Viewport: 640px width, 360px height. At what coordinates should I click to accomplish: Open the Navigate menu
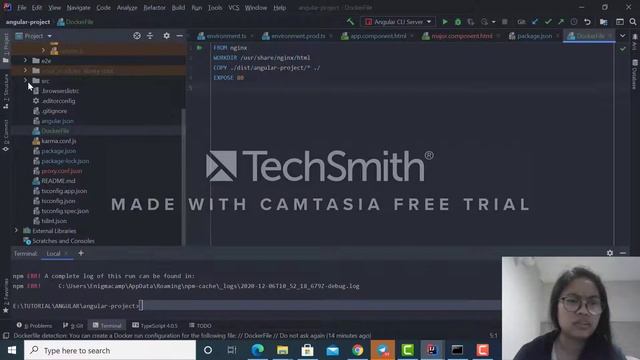78,7
